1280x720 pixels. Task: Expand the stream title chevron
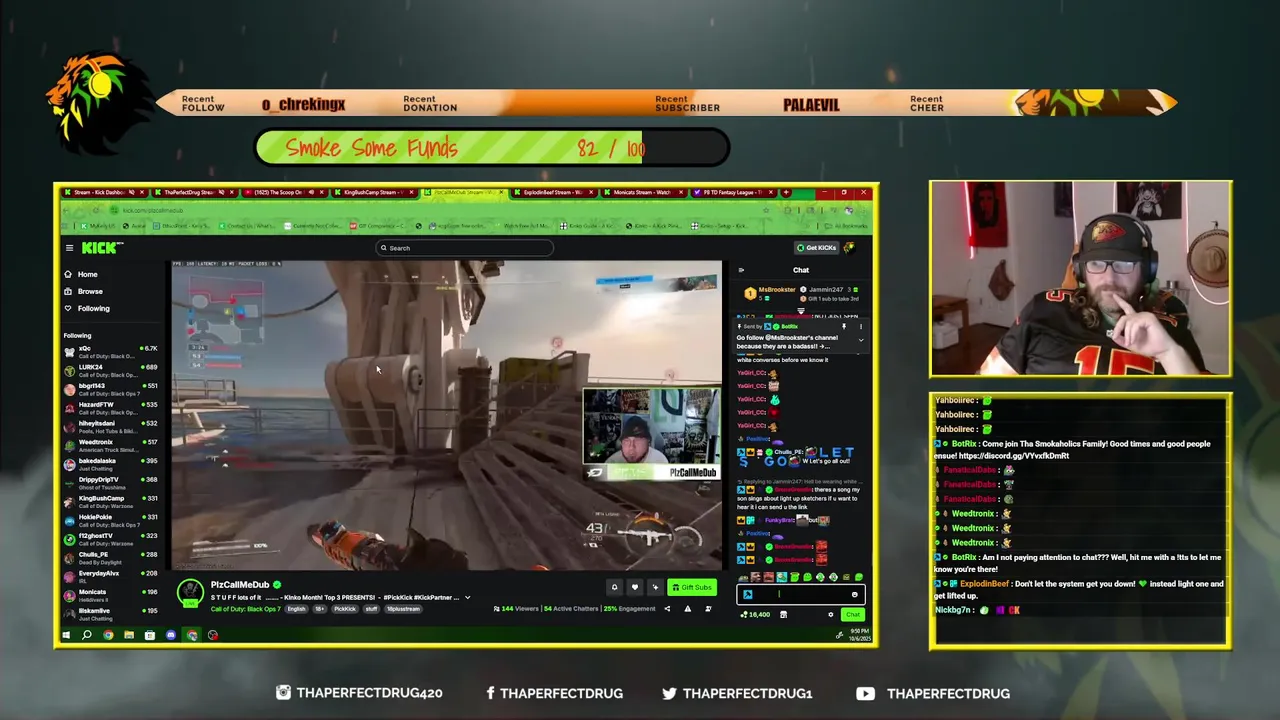[x=467, y=597]
